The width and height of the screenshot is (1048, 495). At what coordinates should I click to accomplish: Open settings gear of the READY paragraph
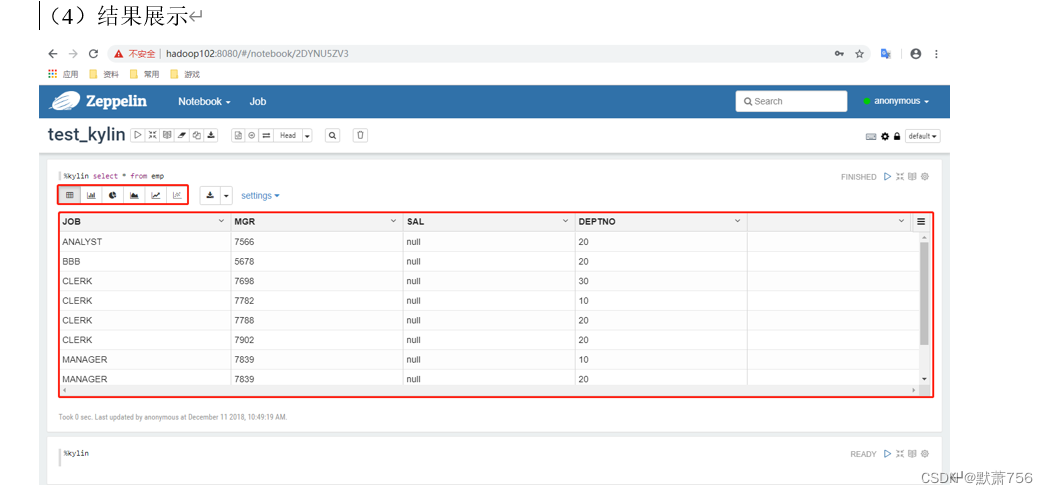925,454
